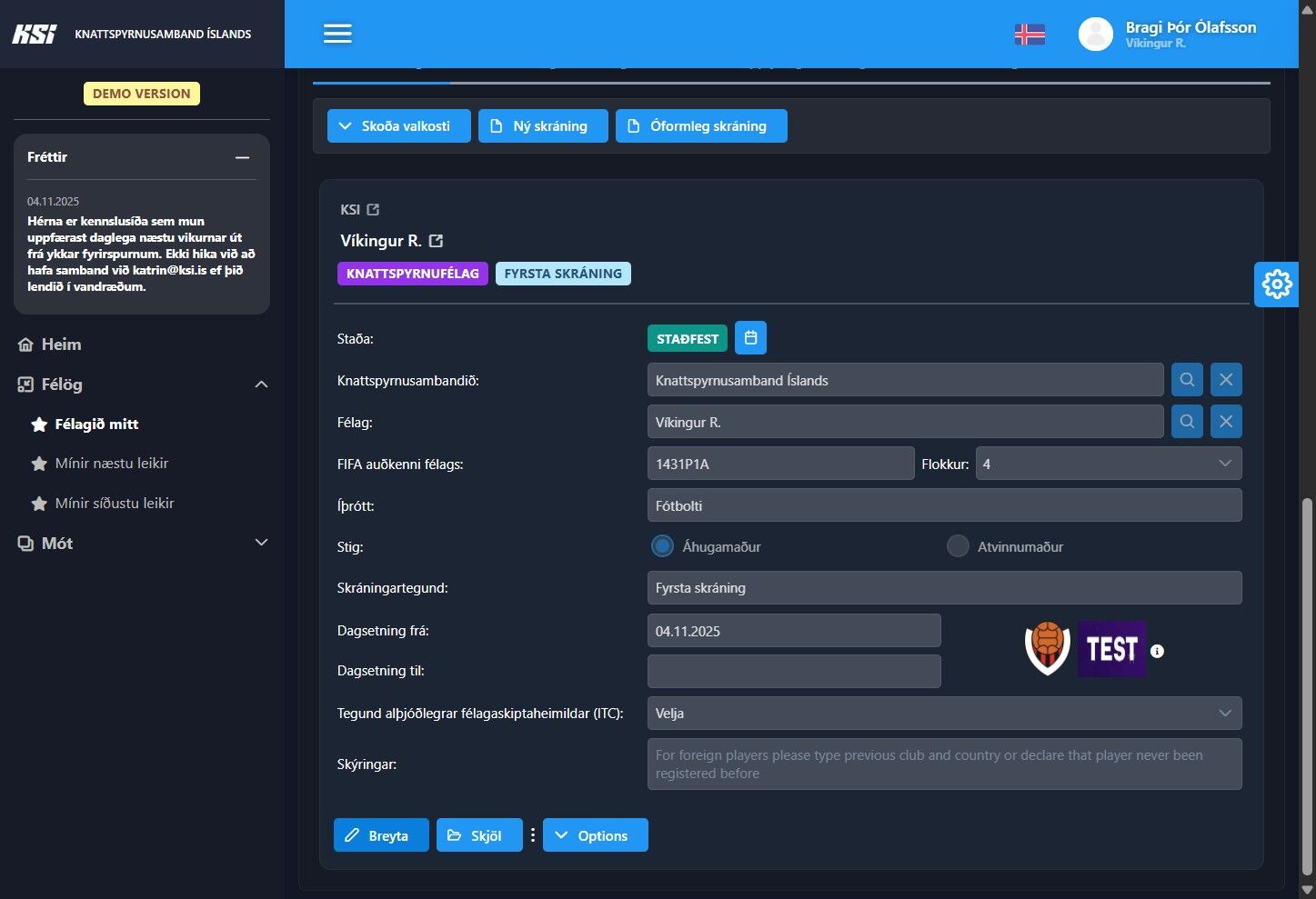
Task: Click the Breyta edit button
Action: point(381,835)
